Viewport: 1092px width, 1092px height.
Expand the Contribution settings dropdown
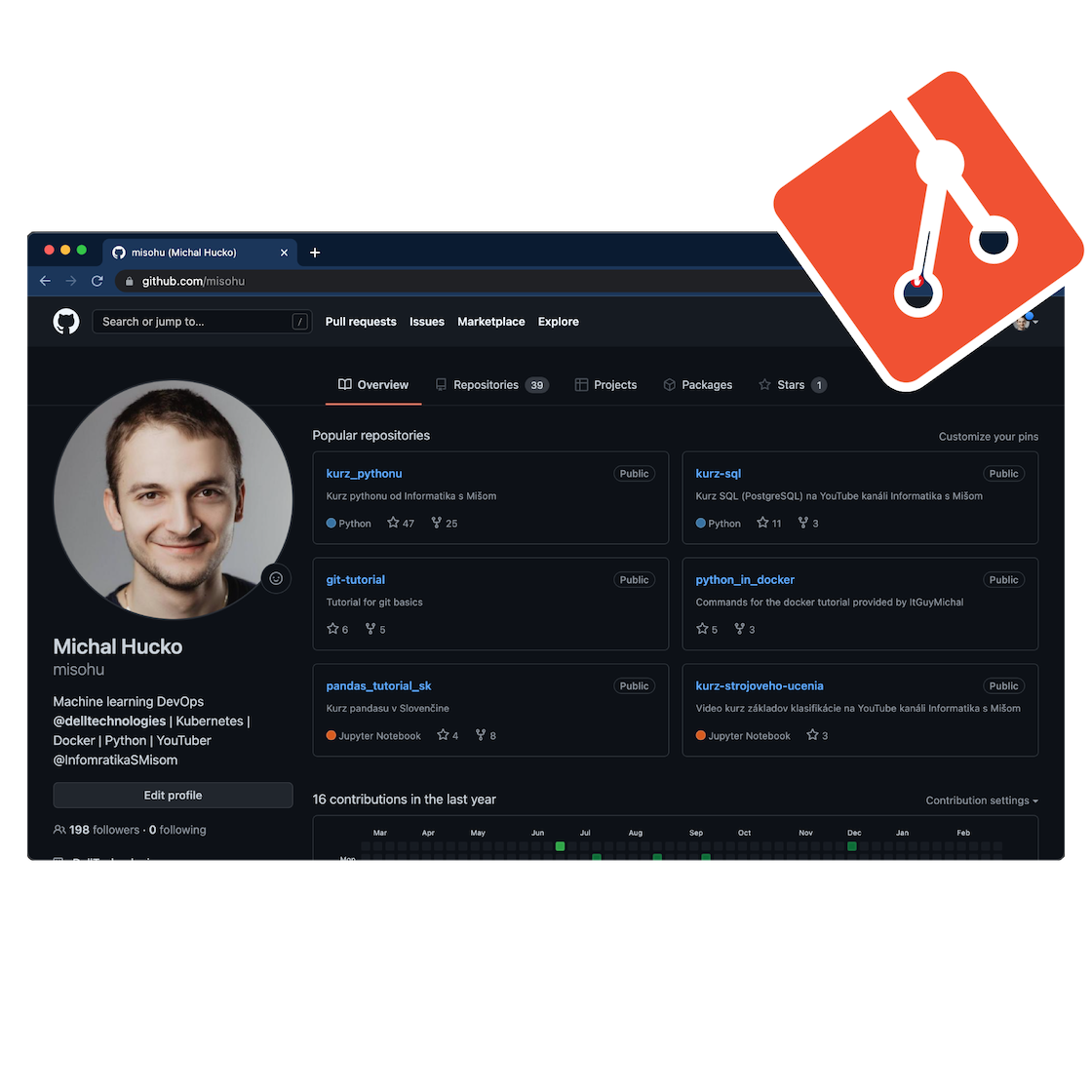[981, 800]
